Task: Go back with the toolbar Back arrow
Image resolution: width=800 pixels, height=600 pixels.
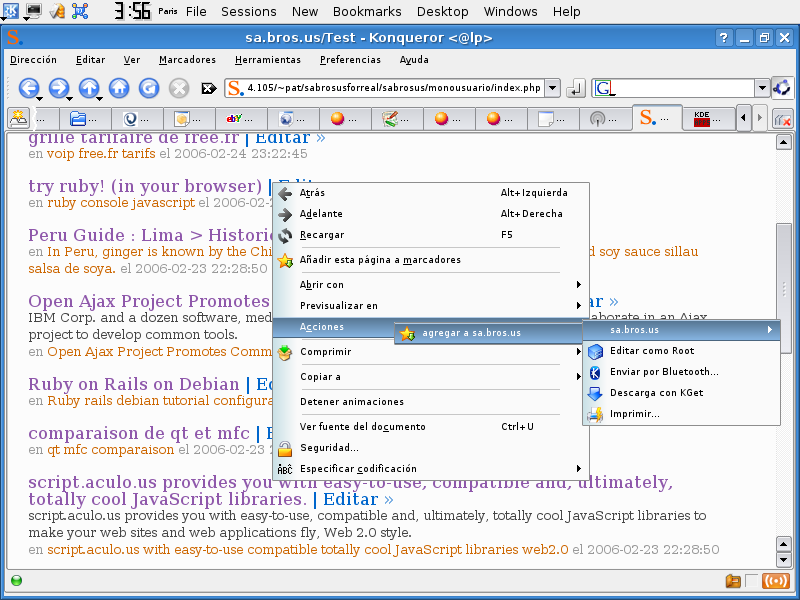Action: [29, 88]
